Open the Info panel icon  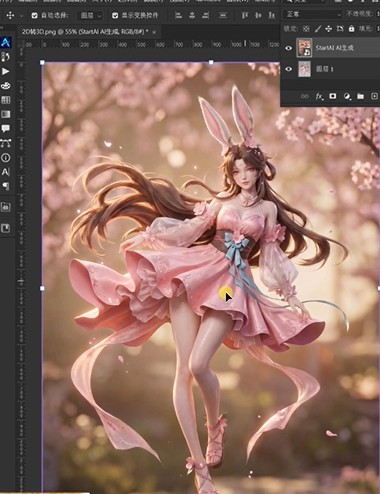6,157
